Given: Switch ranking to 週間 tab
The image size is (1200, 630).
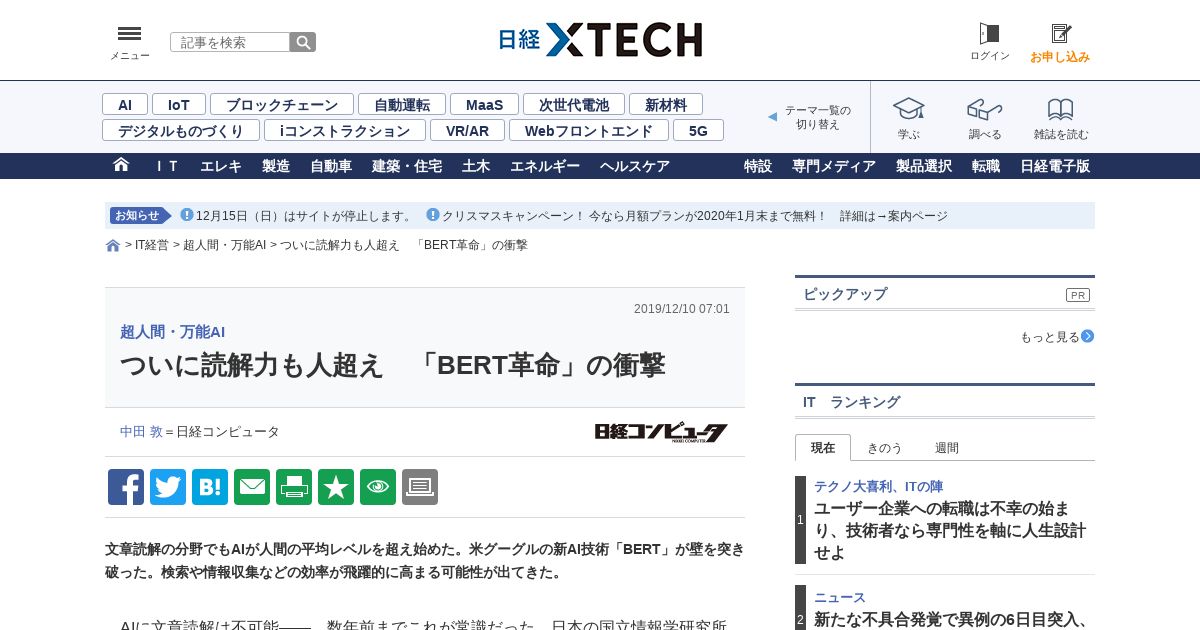Looking at the screenshot, I should pyautogui.click(x=947, y=448).
